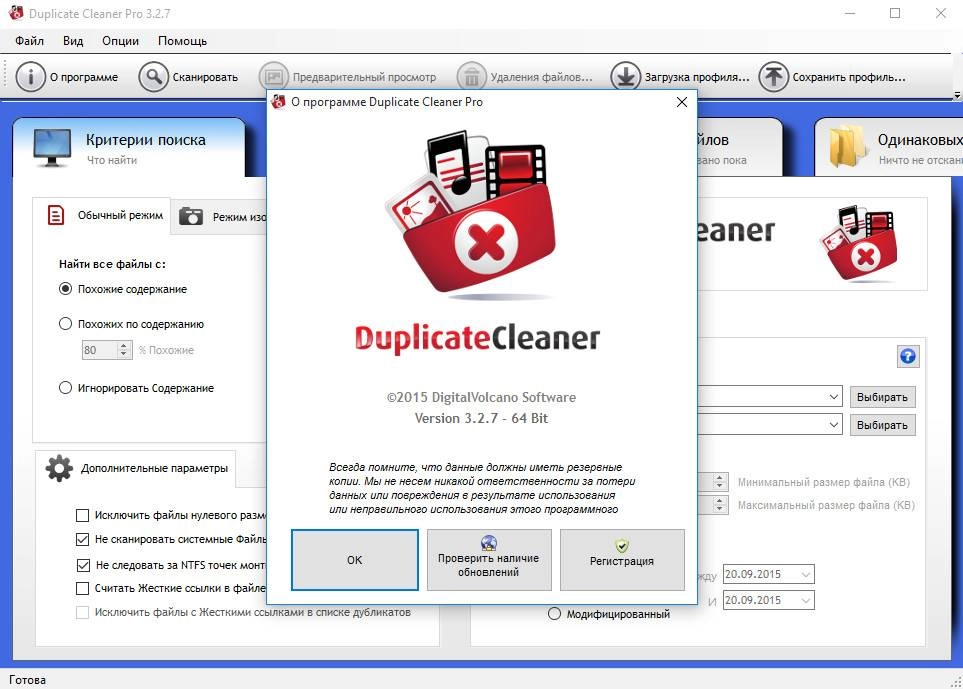The width and height of the screenshot is (963, 689).
Task: Click the folders icon in Одинаковых tab
Action: point(848,147)
